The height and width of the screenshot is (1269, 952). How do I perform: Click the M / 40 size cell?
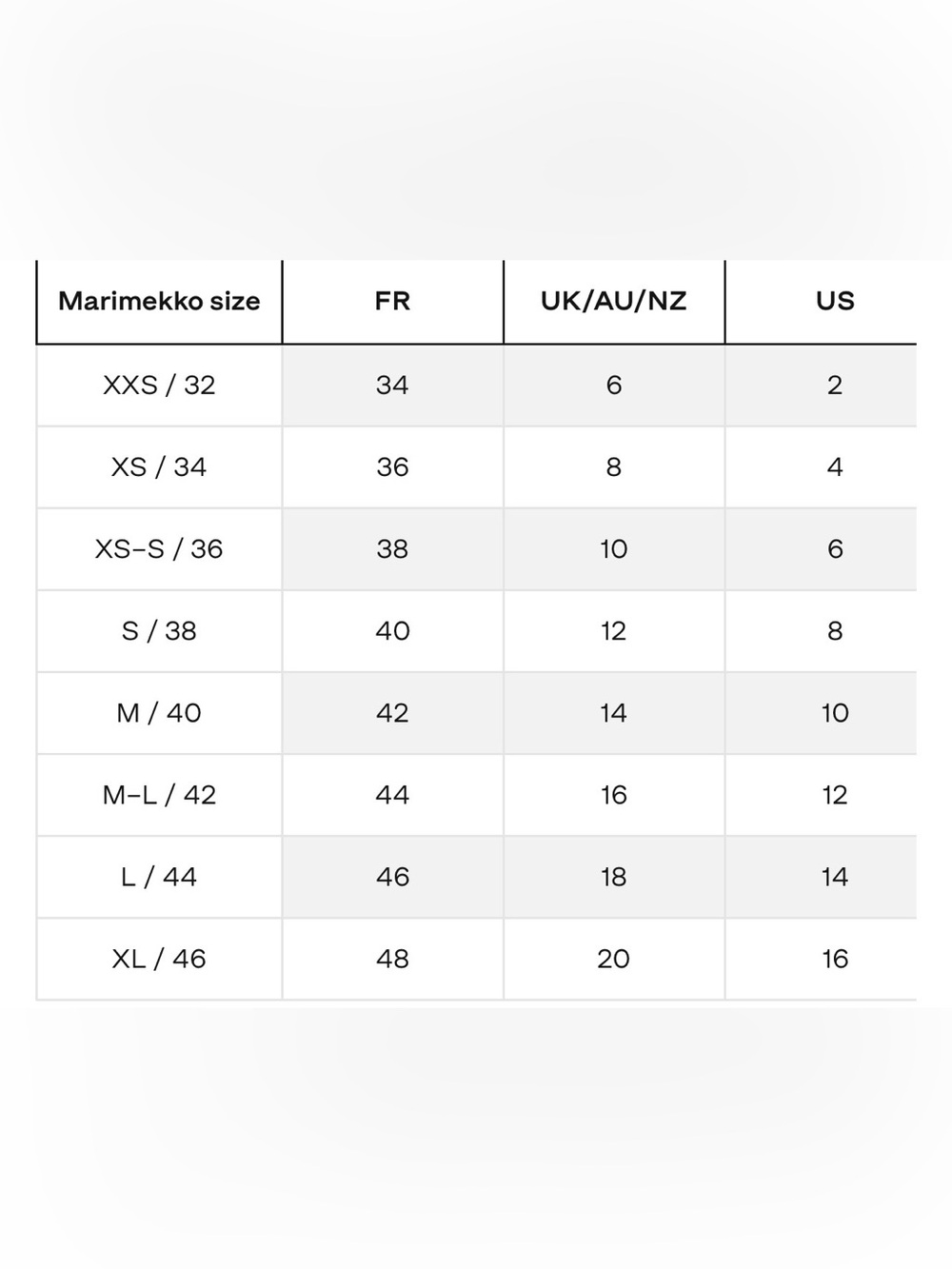[159, 712]
